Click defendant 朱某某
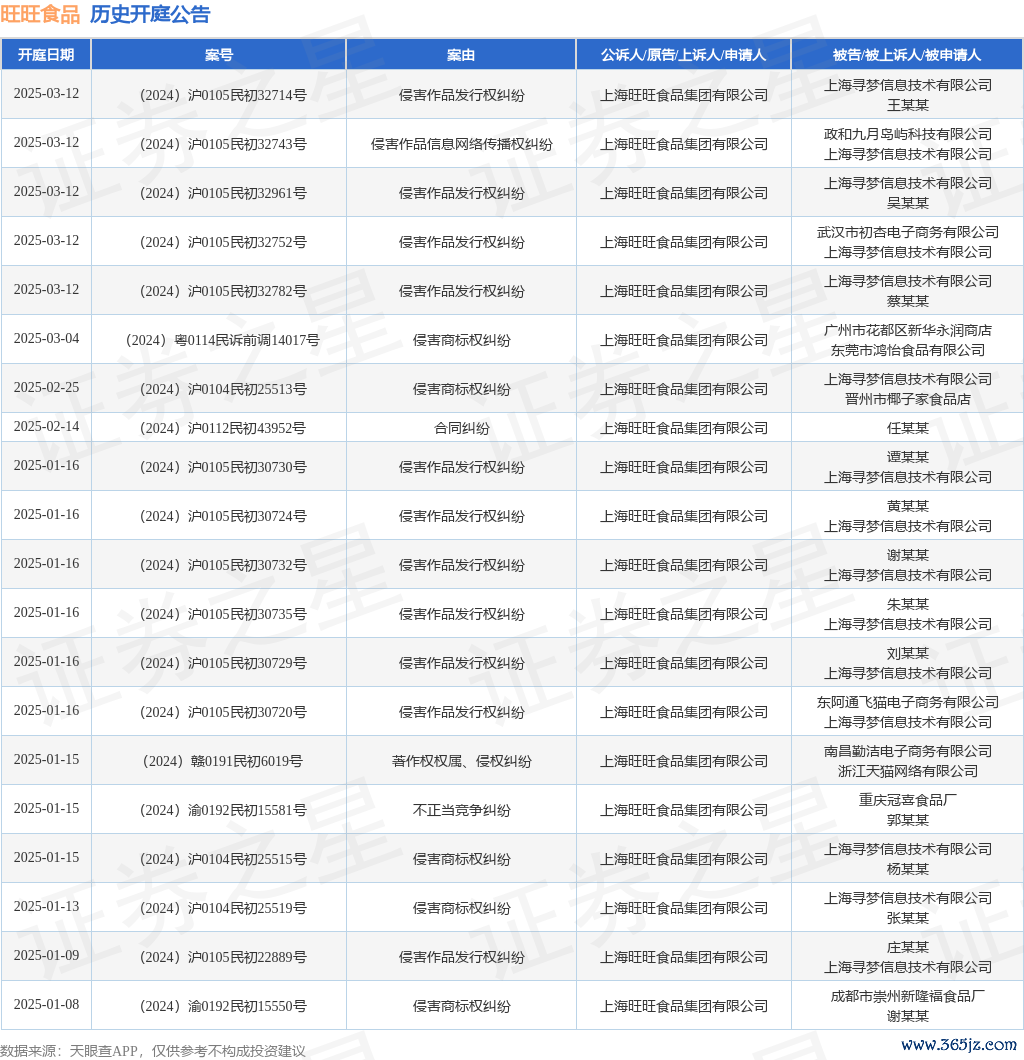This screenshot has height=1060, width=1024. click(x=908, y=604)
